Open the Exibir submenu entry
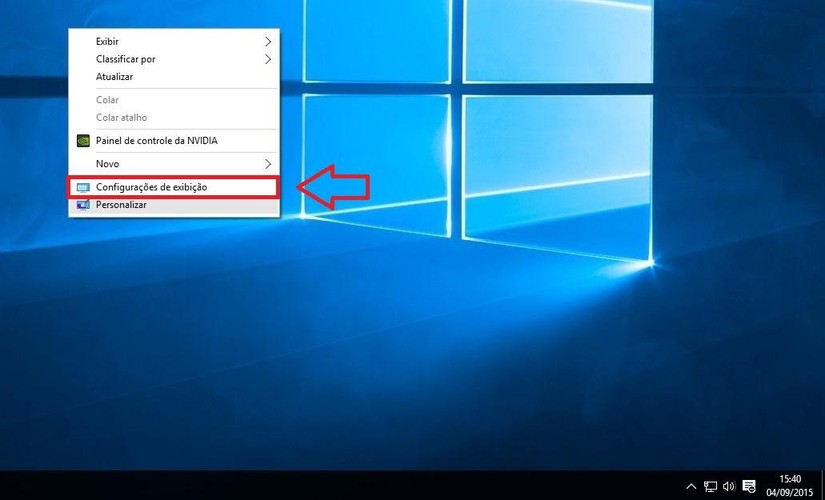 [x=174, y=41]
